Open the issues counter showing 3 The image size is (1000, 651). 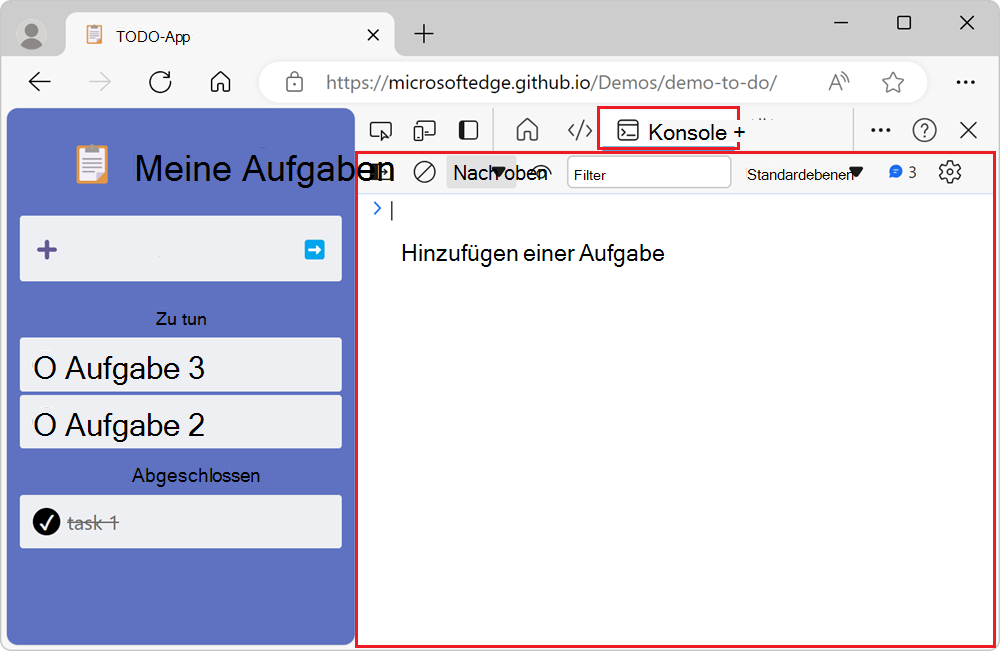tap(901, 172)
